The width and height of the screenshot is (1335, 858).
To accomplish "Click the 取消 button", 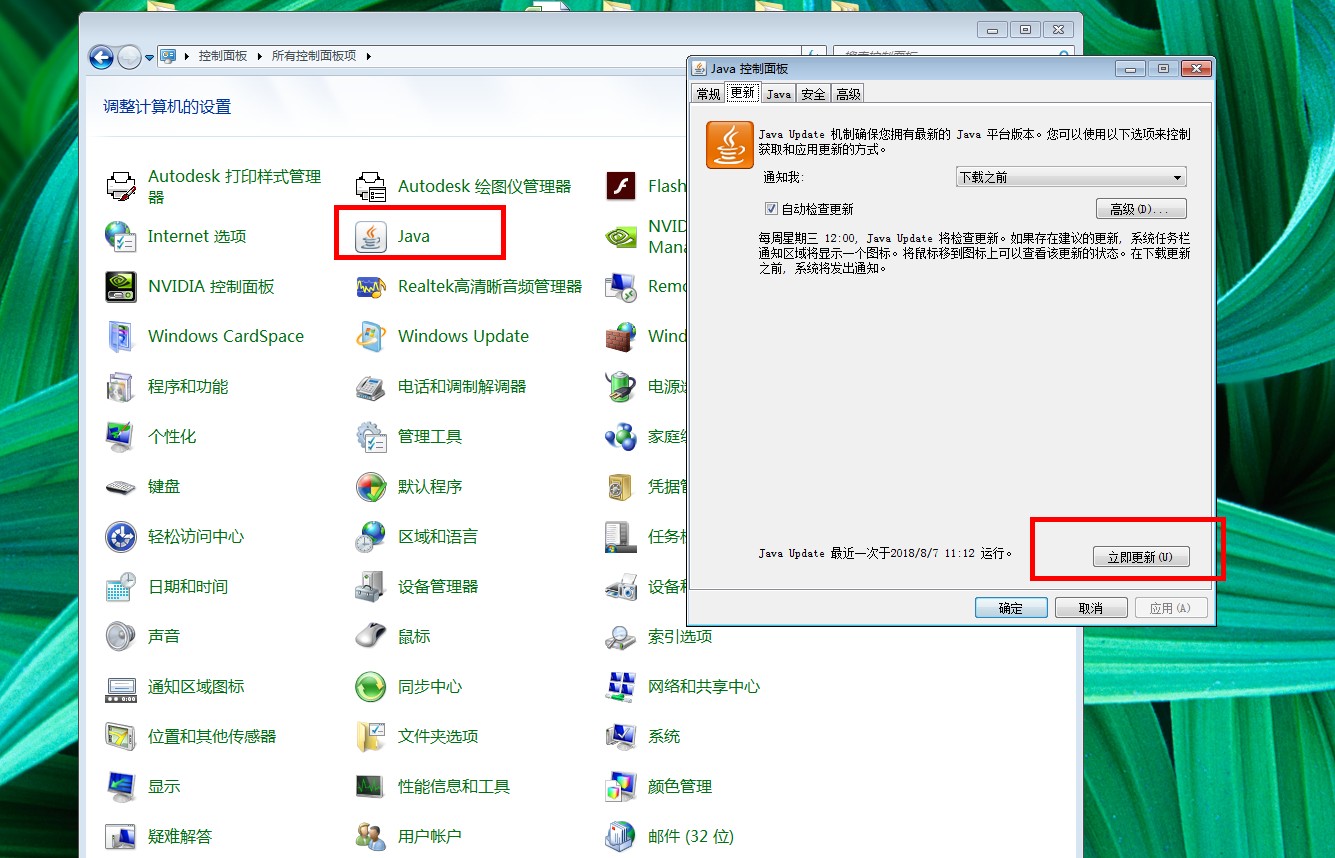I will tap(1091, 608).
